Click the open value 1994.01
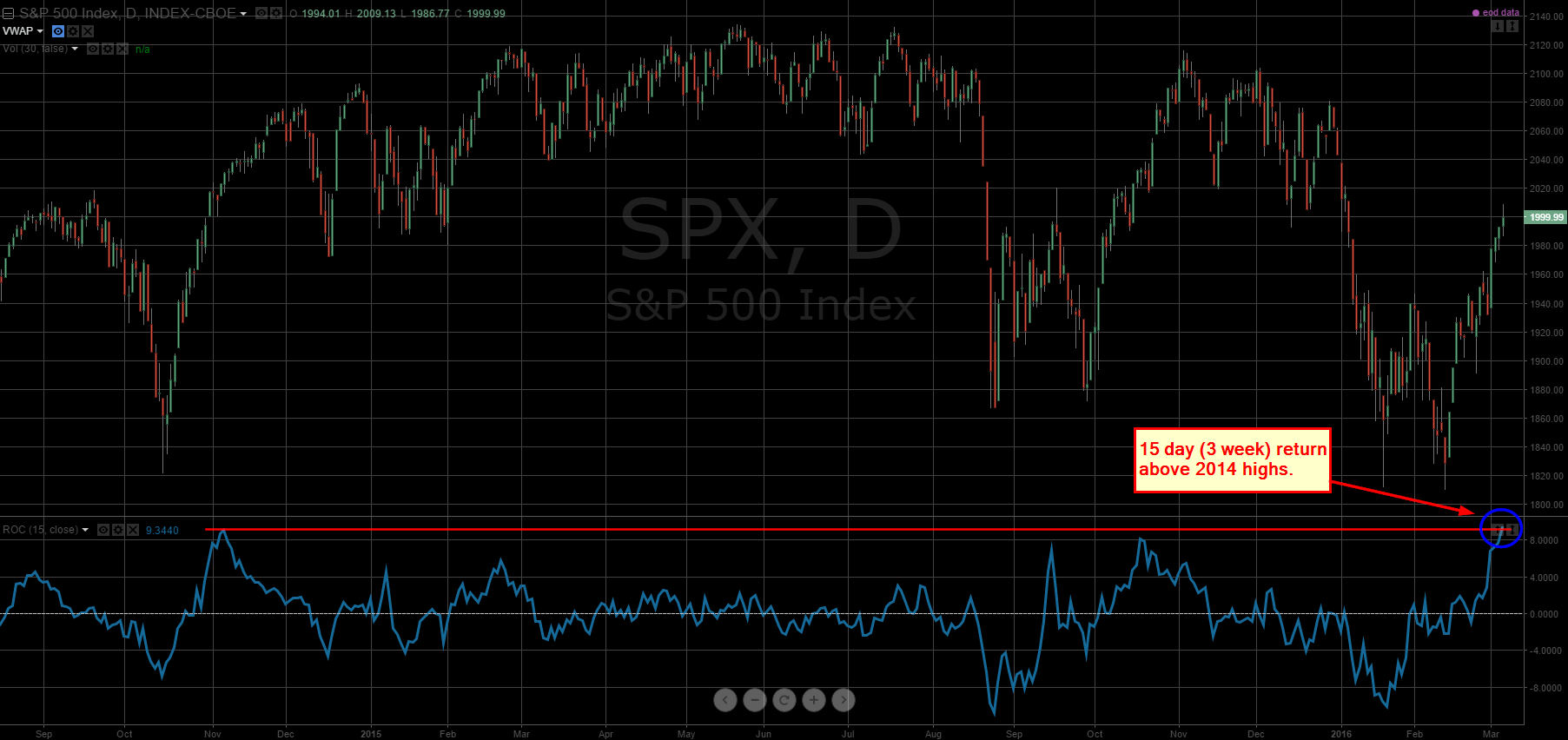This screenshot has height=740, width=1568. (x=321, y=14)
